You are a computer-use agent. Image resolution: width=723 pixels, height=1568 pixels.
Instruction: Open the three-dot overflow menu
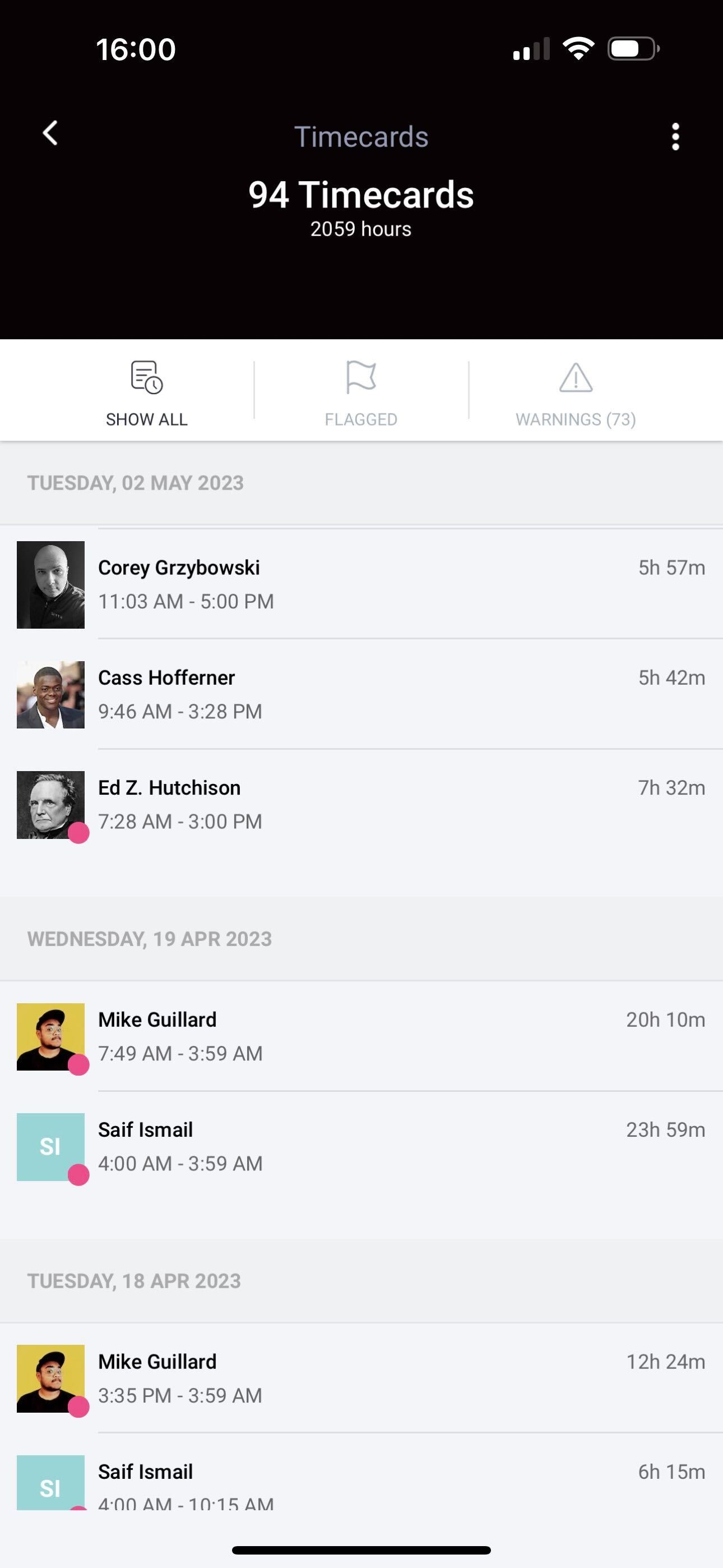pyautogui.click(x=675, y=136)
